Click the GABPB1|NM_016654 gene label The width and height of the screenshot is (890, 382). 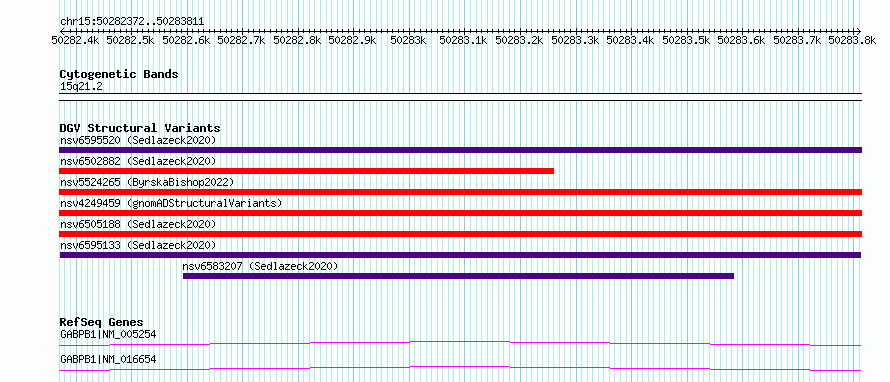108,359
